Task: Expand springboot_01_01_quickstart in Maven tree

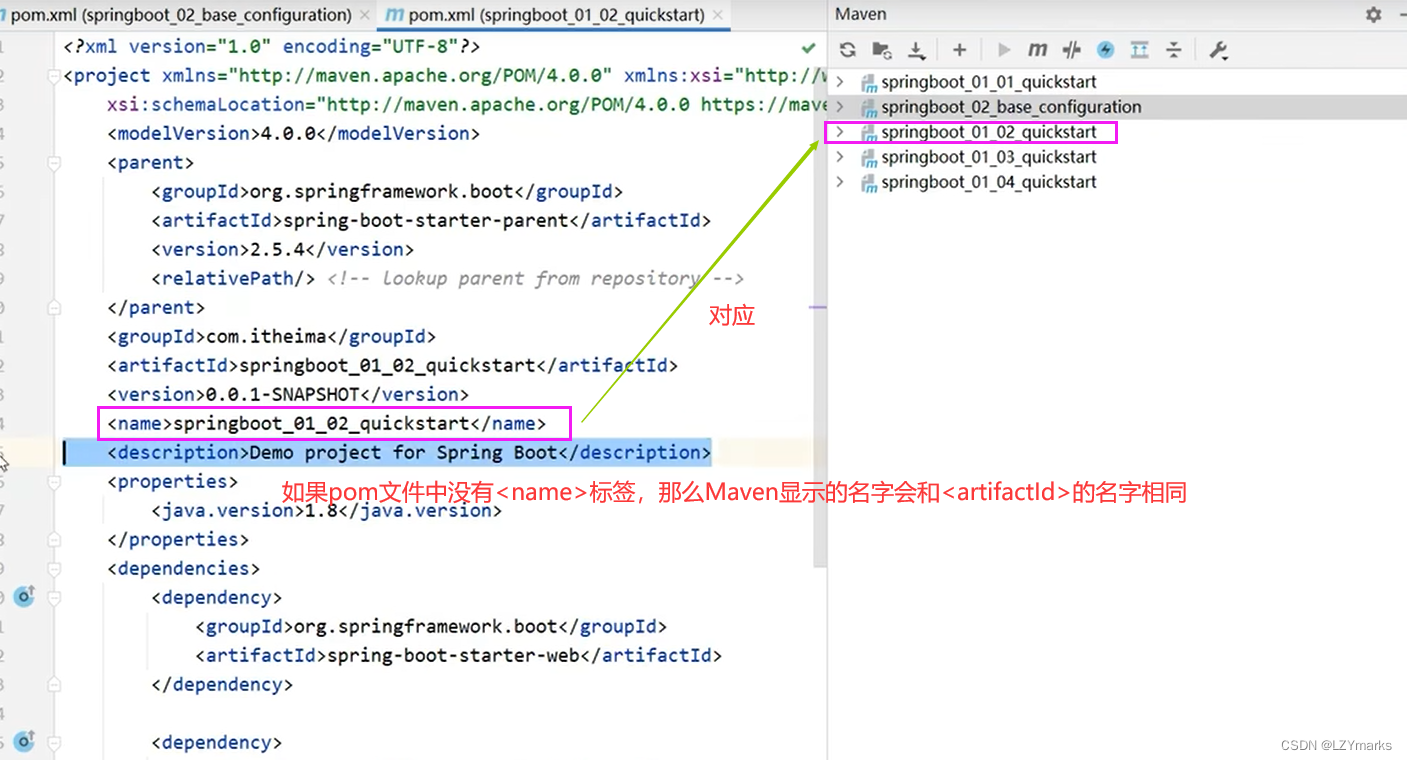Action: 840,82
